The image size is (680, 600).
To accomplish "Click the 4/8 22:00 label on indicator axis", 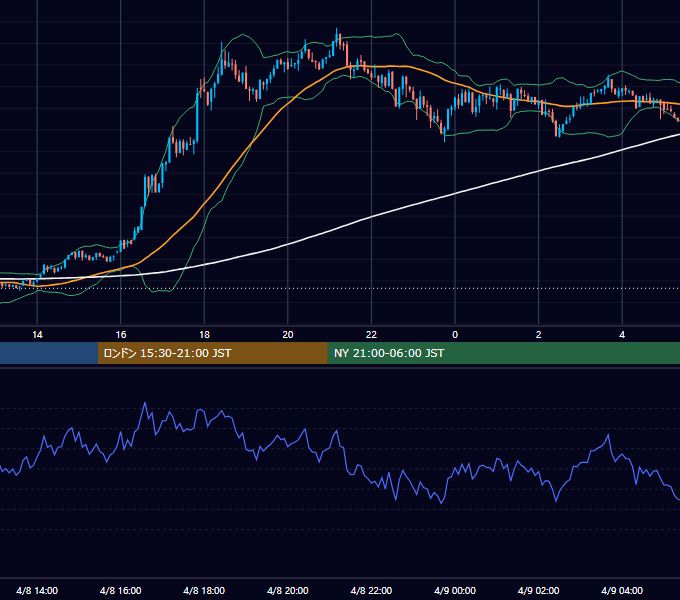I will pyautogui.click(x=371, y=590).
